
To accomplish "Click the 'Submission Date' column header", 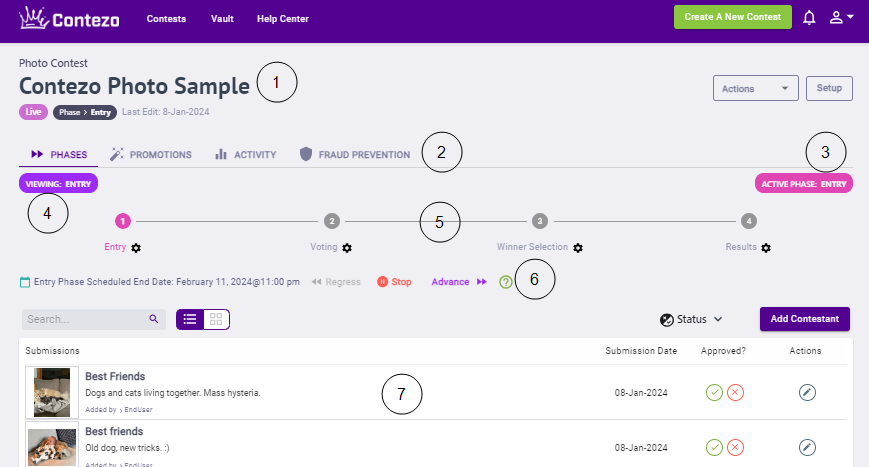I will (x=641, y=351).
